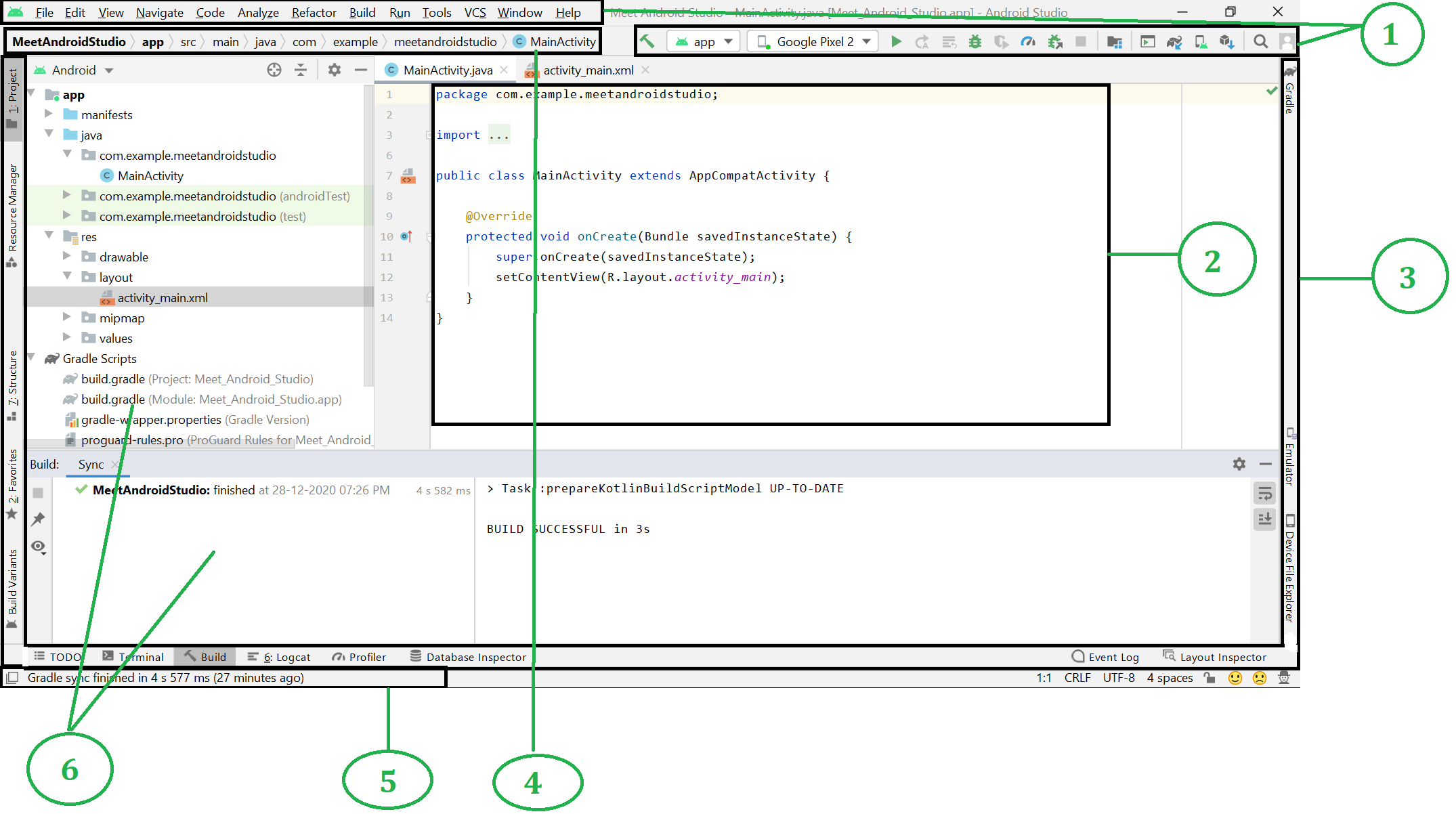Run the app using the green play icon

coord(897,41)
